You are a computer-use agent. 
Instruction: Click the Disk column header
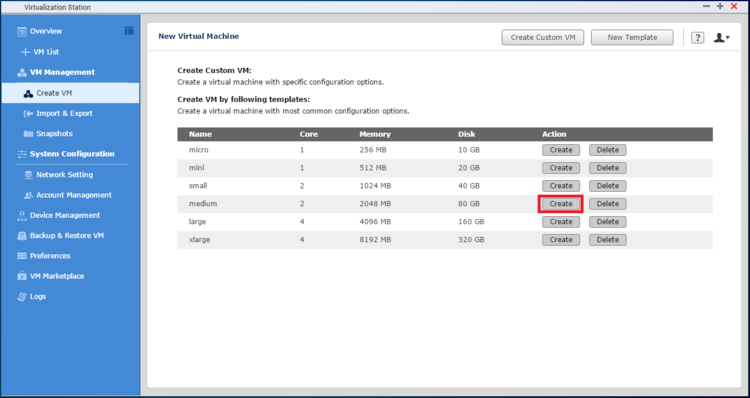[466, 134]
